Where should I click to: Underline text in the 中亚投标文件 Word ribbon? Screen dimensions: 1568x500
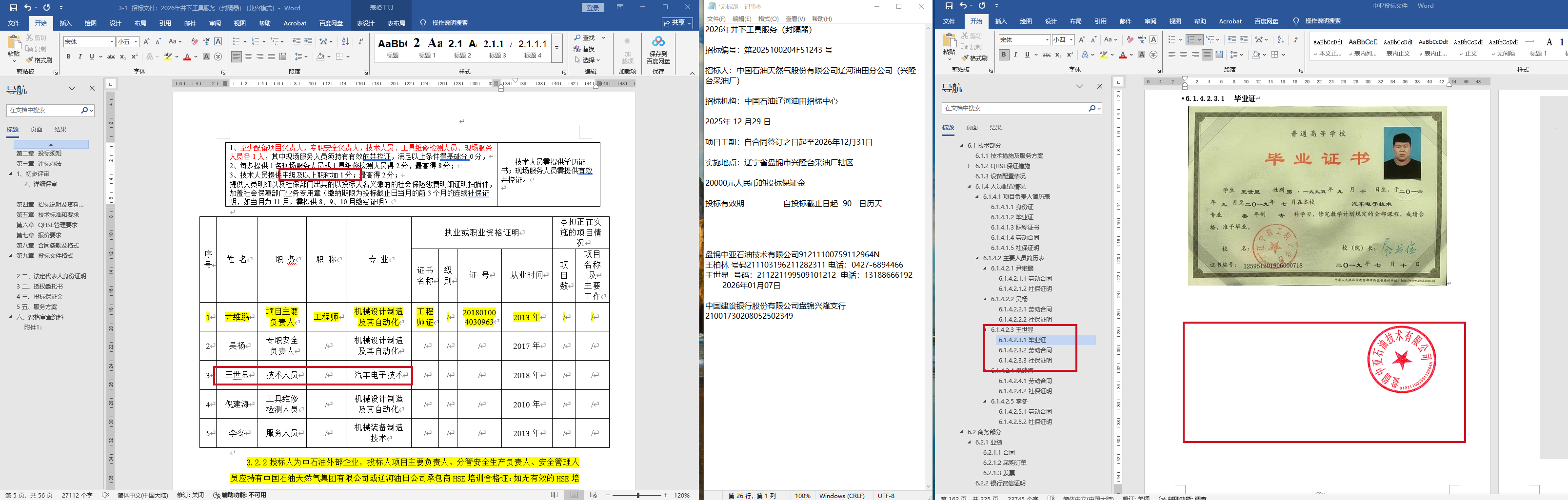coord(1027,55)
